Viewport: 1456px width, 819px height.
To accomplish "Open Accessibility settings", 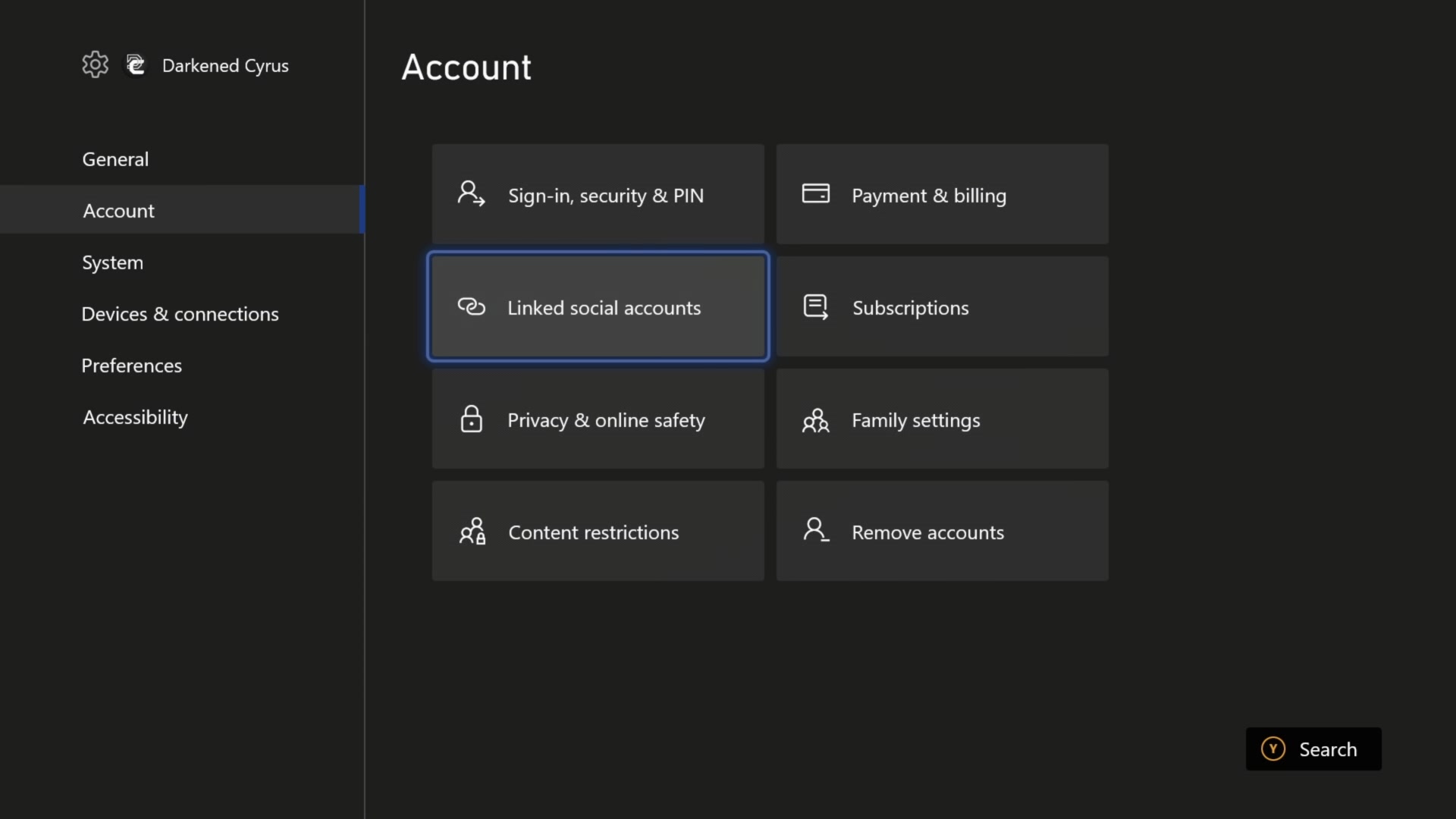I will 134,418.
